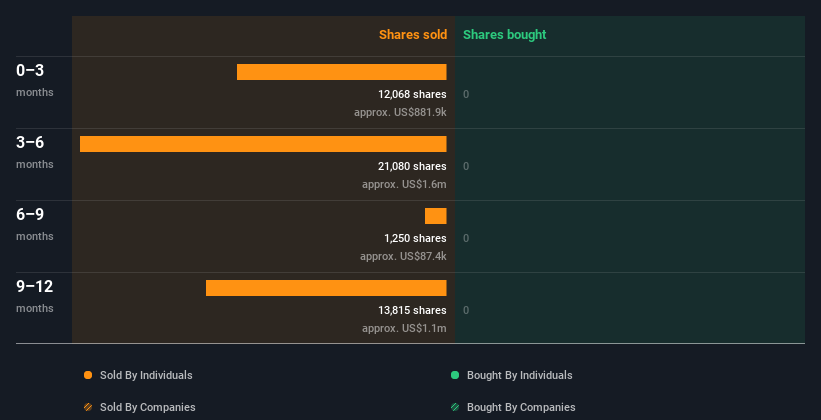Select the 3–6 months row label

click(35, 150)
